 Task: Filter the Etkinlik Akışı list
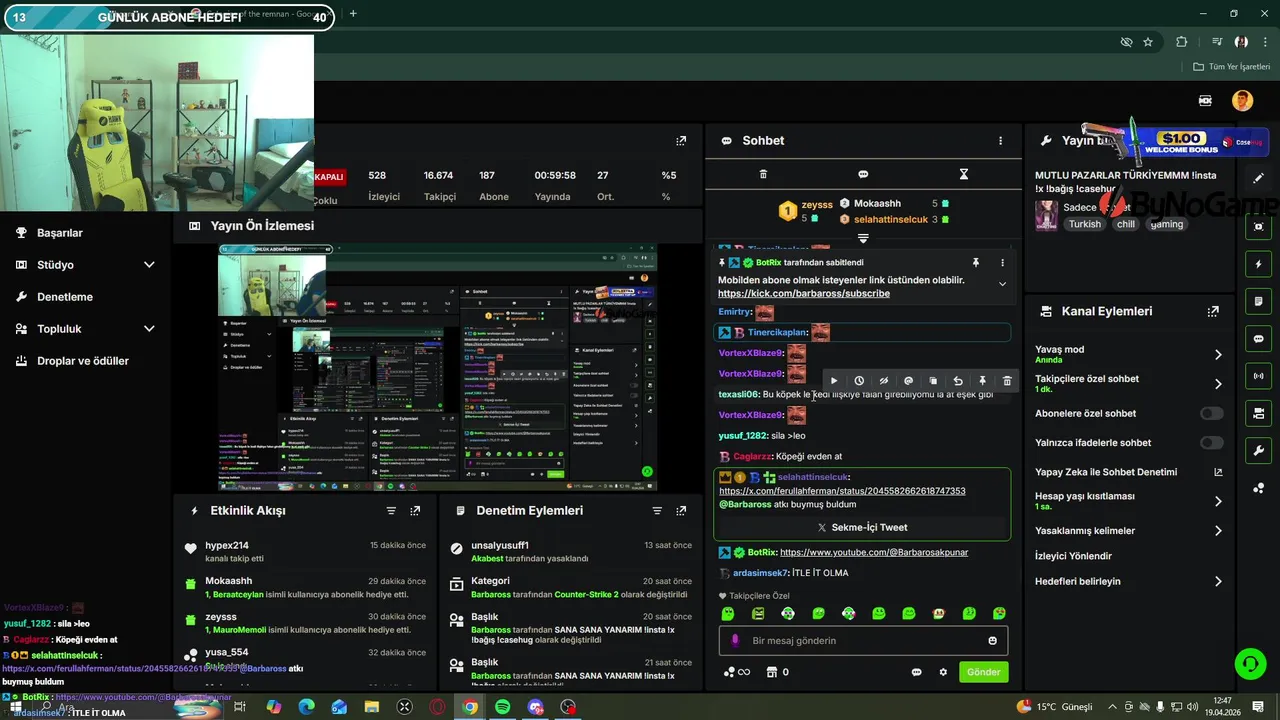391,510
